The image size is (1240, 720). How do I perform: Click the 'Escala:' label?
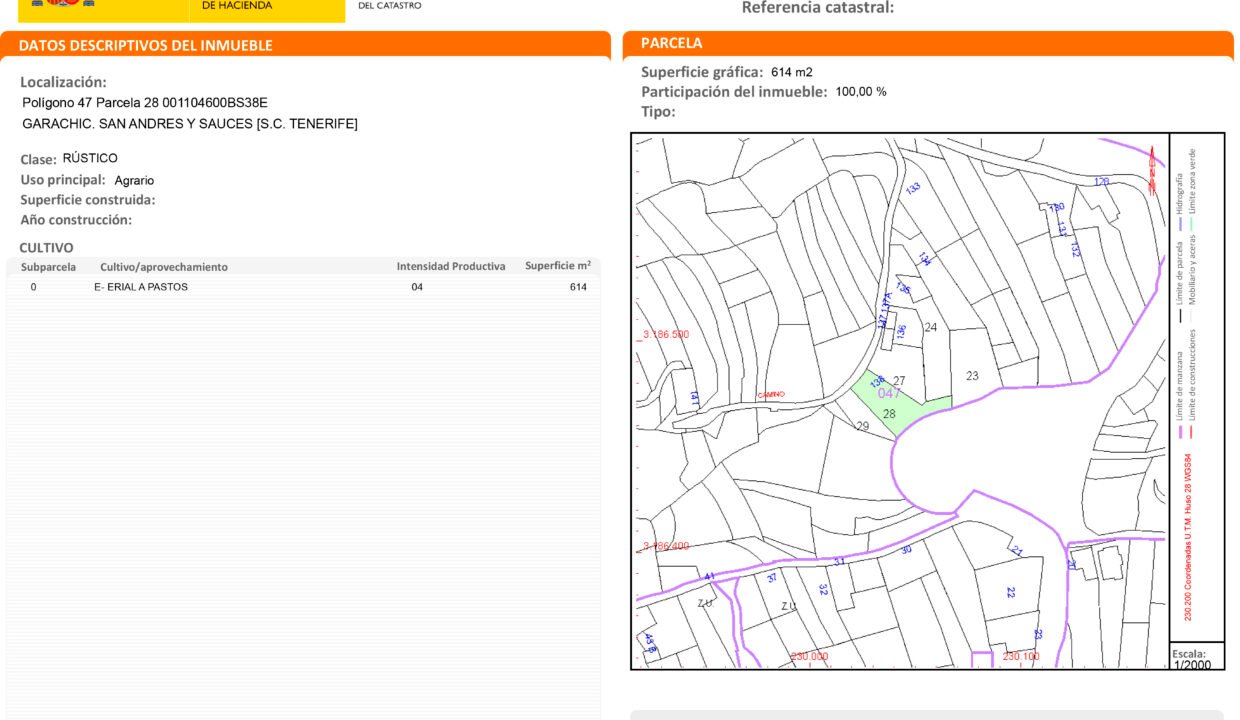click(x=1189, y=654)
